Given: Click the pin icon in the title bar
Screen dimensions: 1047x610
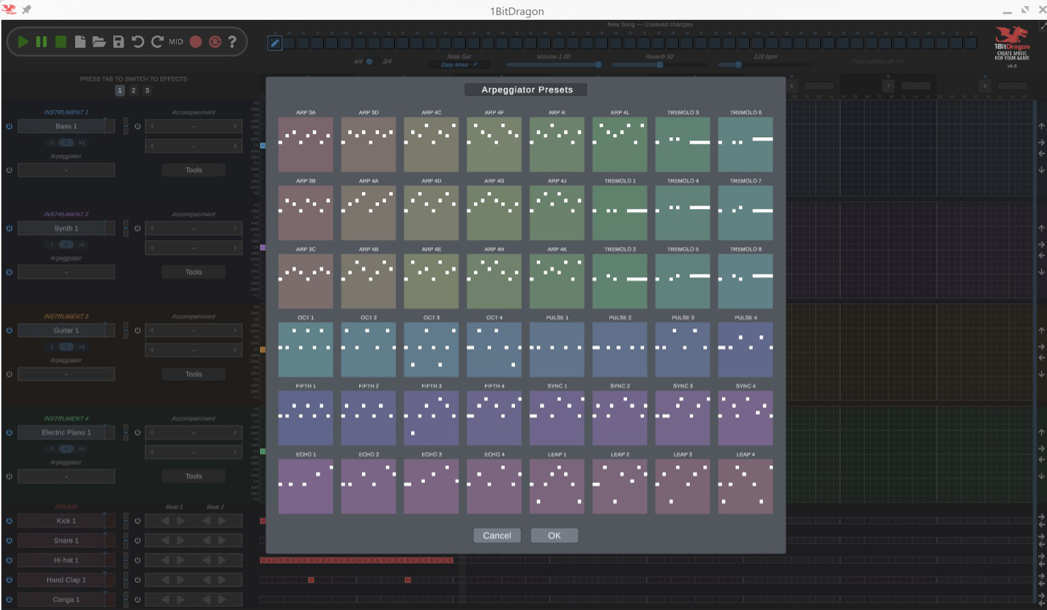Looking at the screenshot, I should pyautogui.click(x=27, y=9).
